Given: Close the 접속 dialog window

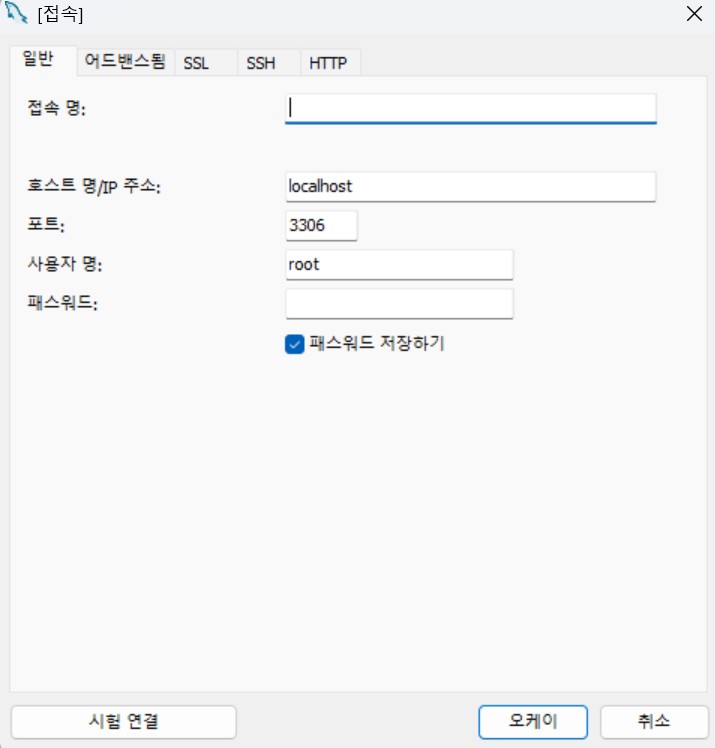Looking at the screenshot, I should (x=694, y=13).
